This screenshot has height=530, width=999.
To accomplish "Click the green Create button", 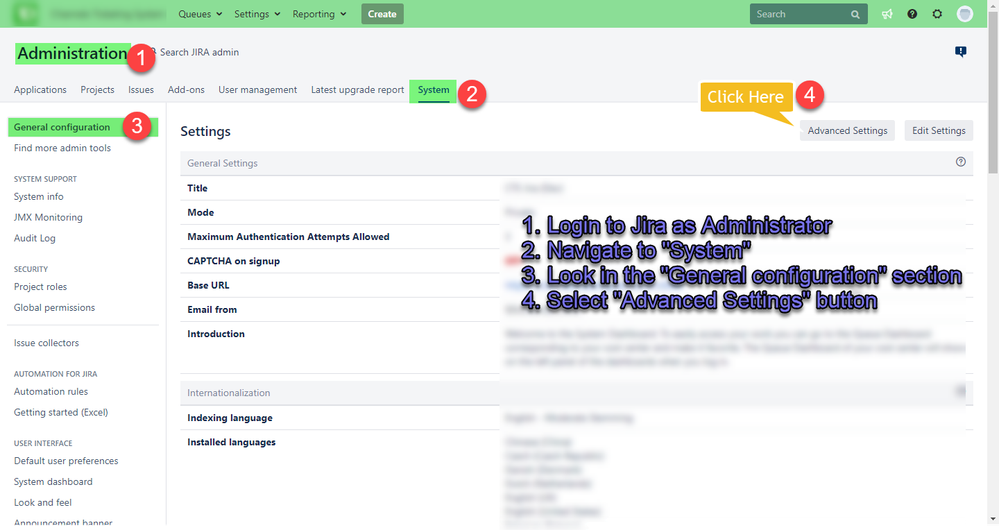I will 382,14.
